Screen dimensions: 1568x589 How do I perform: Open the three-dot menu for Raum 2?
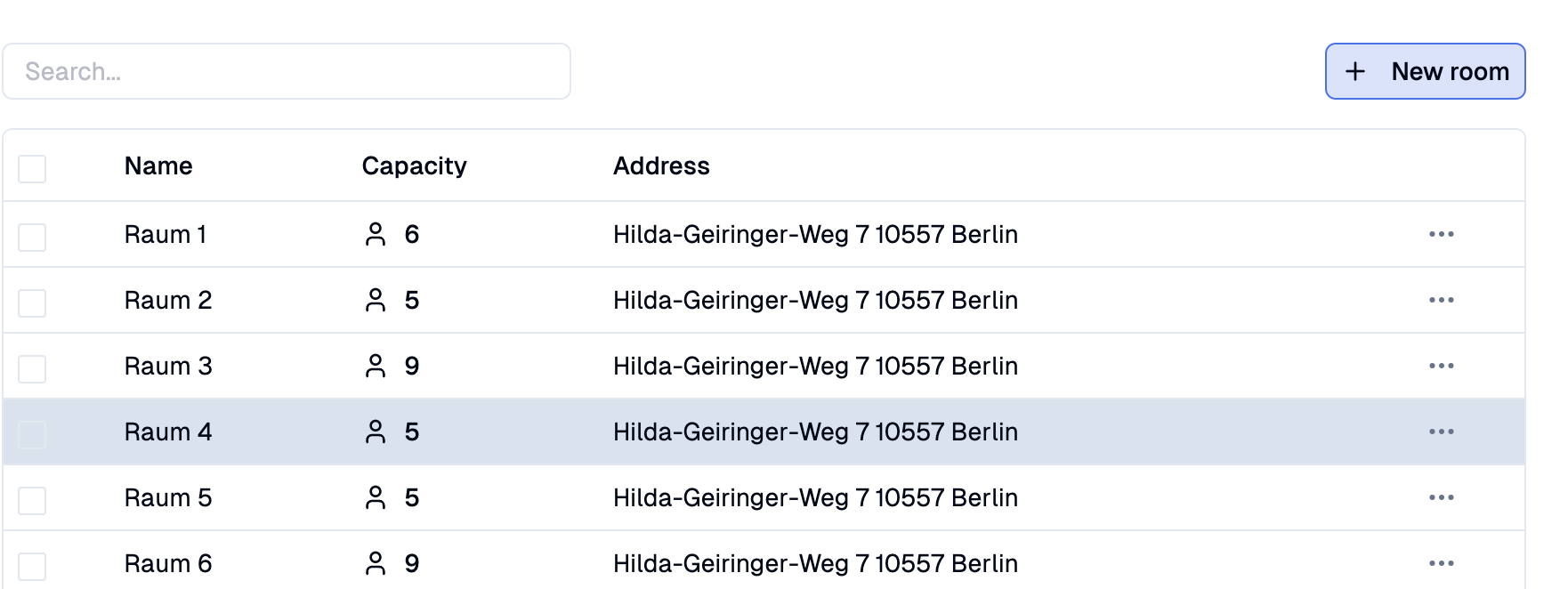pyautogui.click(x=1441, y=300)
